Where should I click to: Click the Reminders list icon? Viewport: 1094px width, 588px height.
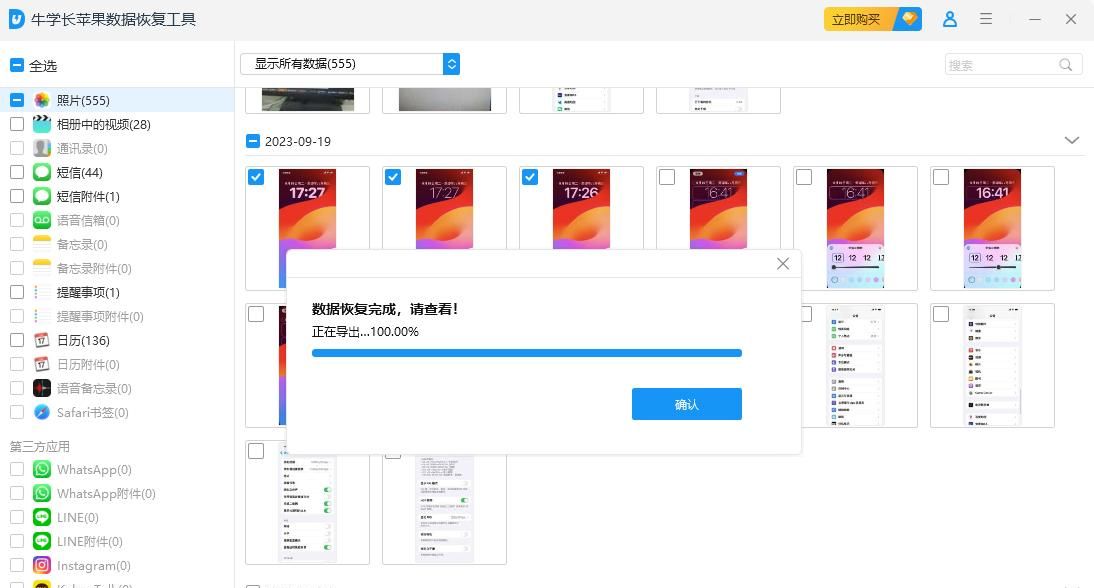[x=42, y=292]
